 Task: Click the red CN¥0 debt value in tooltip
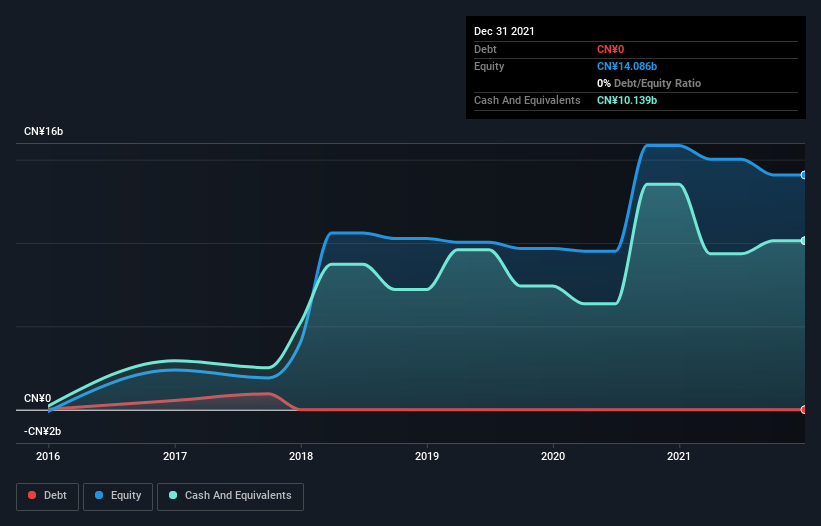click(x=611, y=49)
